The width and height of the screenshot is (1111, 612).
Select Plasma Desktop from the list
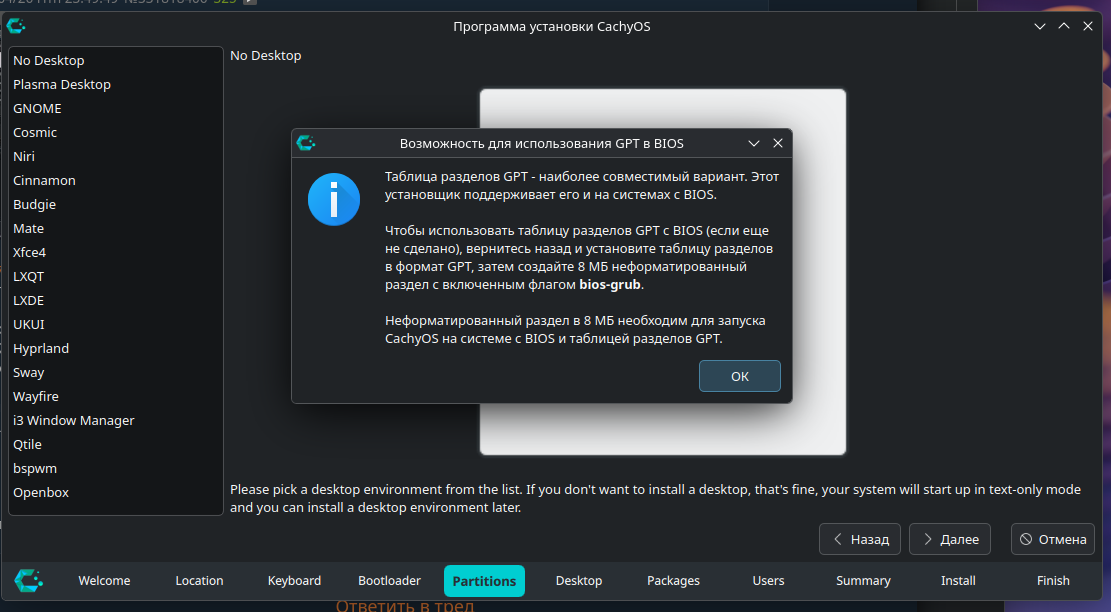click(x=62, y=85)
